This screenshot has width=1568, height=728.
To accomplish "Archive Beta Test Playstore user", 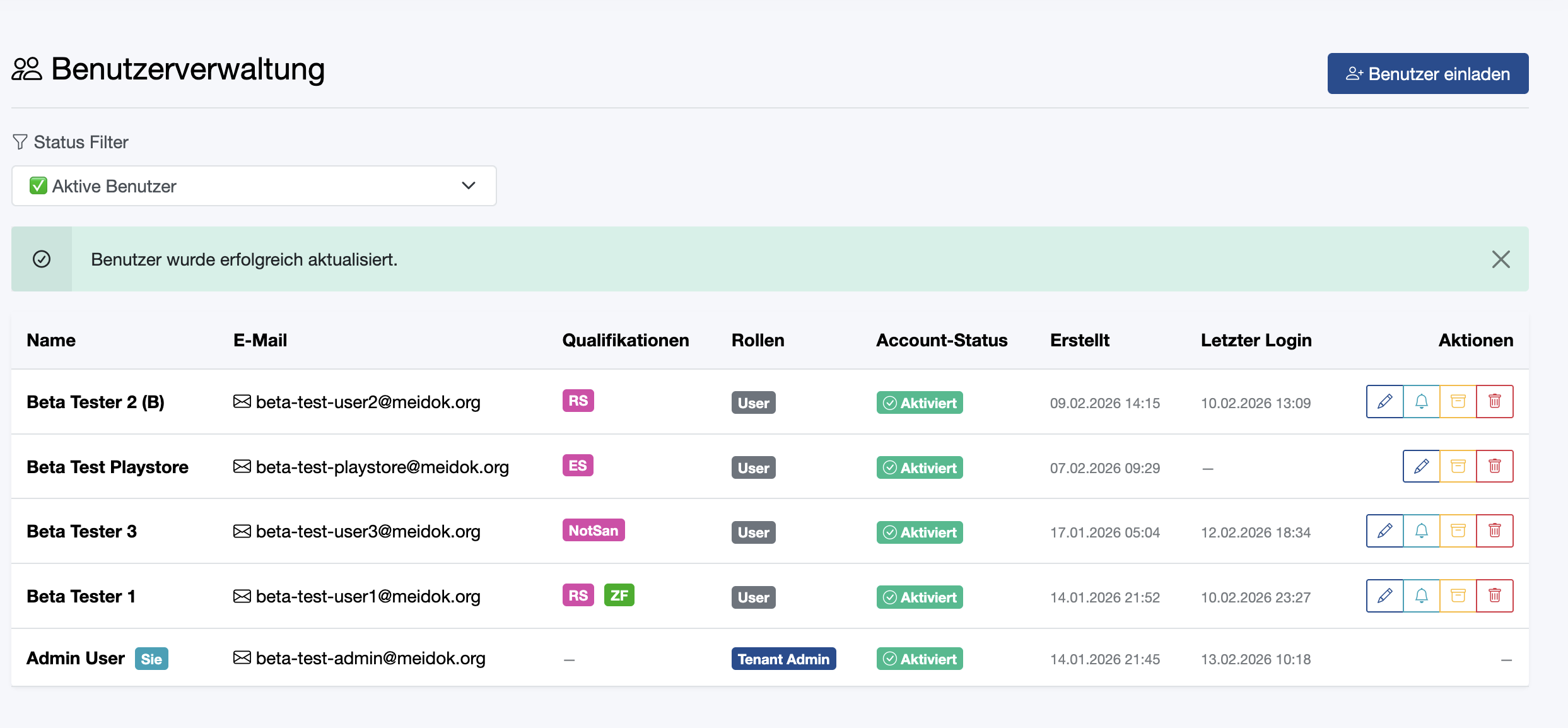I will click(x=1458, y=466).
